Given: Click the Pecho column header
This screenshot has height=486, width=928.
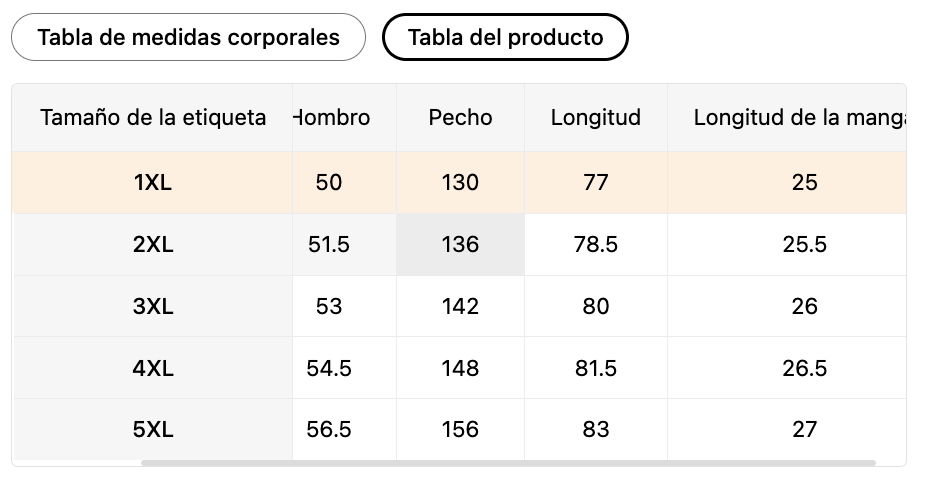Looking at the screenshot, I should point(460,117).
